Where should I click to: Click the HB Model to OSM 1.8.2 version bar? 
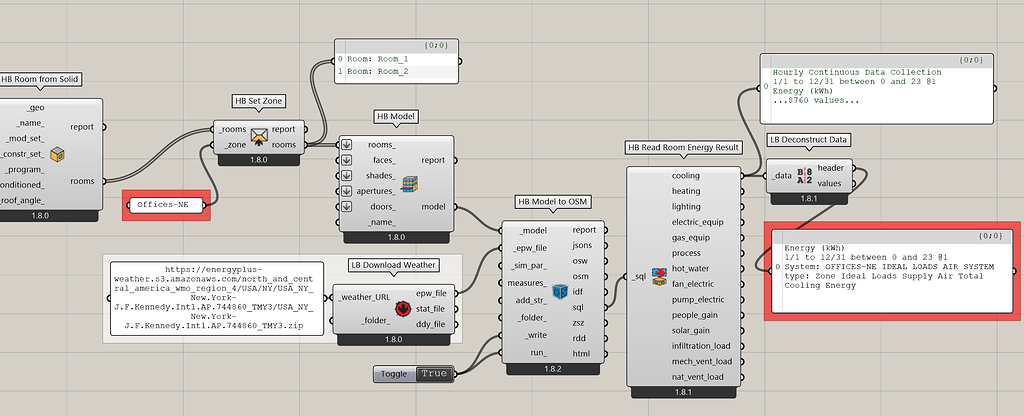(x=552, y=369)
